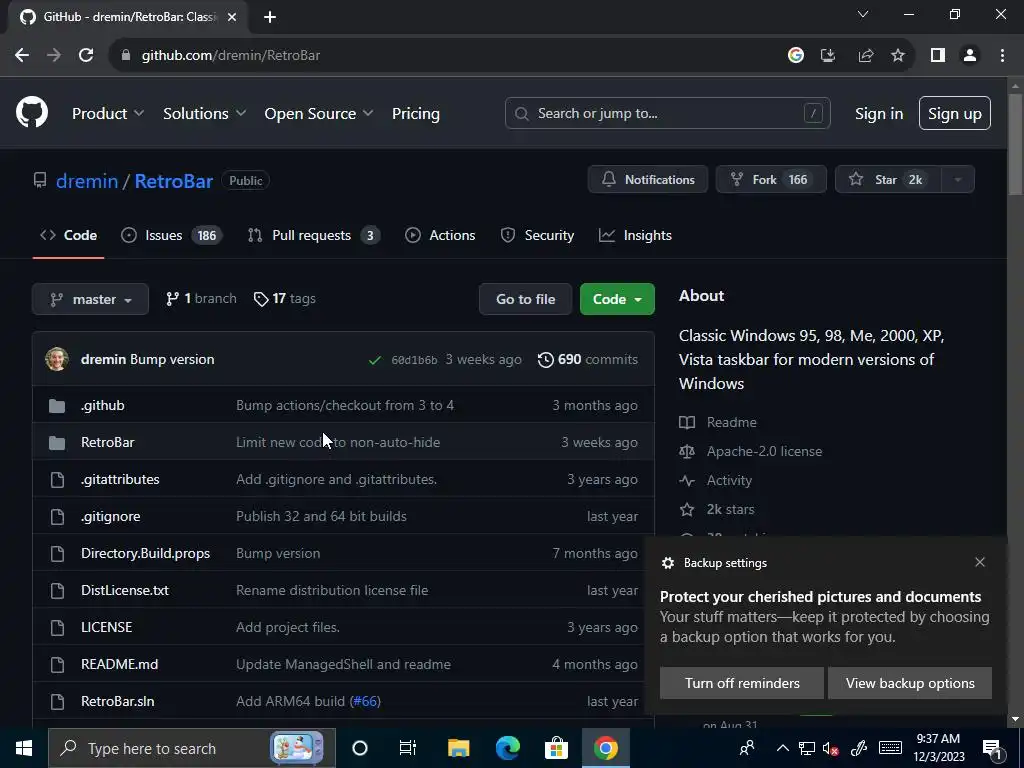This screenshot has width=1024, height=768.
Task: Open Microsoft Store from the taskbar
Action: pyautogui.click(x=556, y=748)
